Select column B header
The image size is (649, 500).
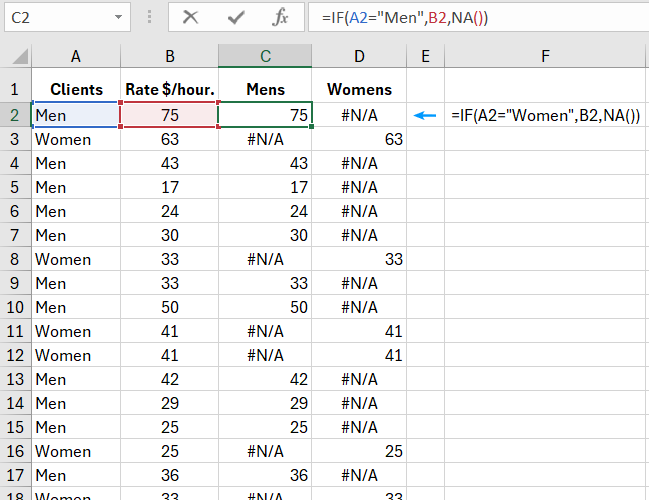coord(169,56)
